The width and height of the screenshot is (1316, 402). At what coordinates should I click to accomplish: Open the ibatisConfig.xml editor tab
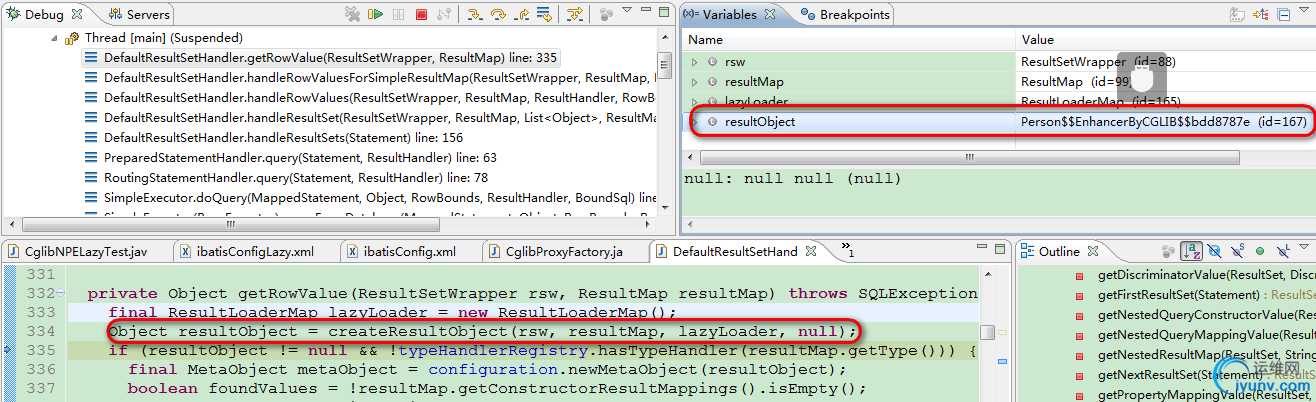(410, 251)
